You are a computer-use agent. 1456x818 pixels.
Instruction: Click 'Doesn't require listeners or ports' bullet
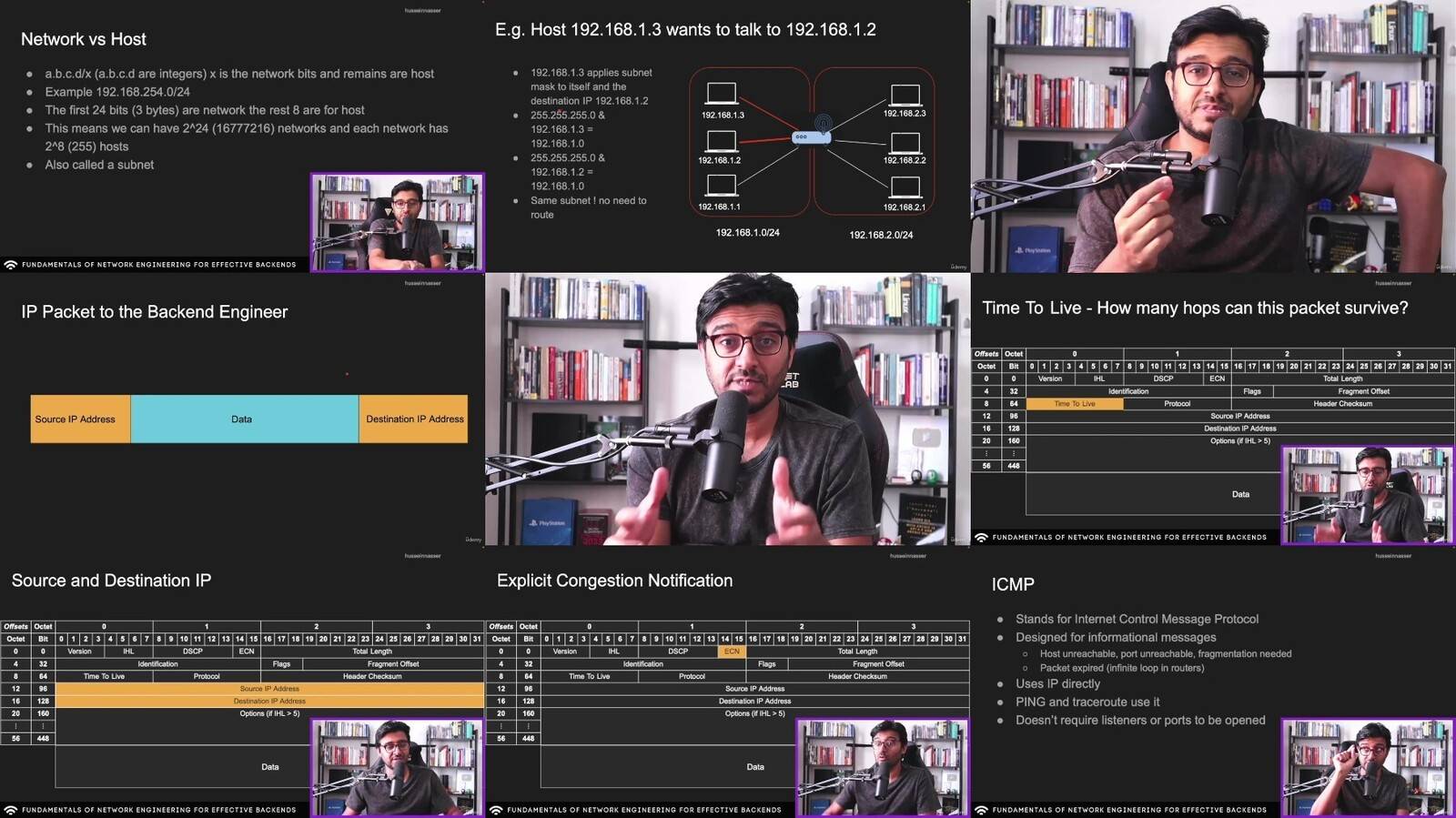[x=1140, y=721]
